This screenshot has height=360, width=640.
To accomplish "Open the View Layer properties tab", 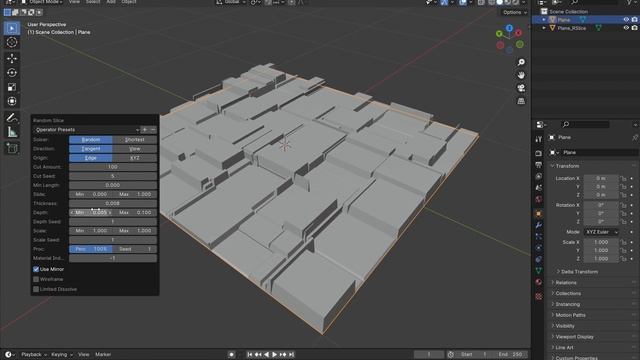I will 538,176.
